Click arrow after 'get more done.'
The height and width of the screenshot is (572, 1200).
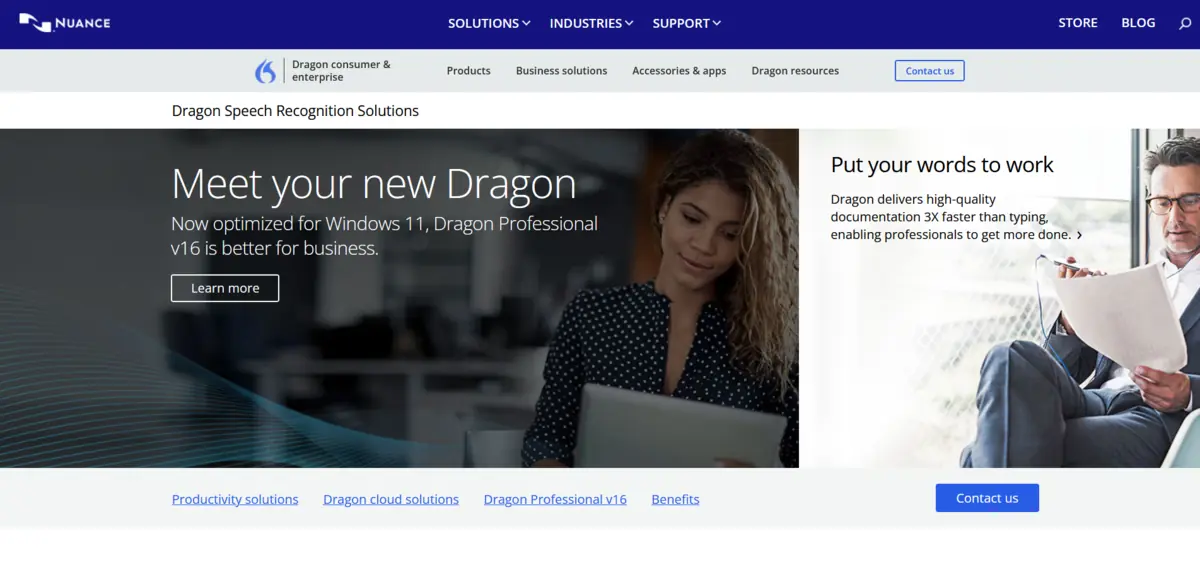tap(1079, 235)
